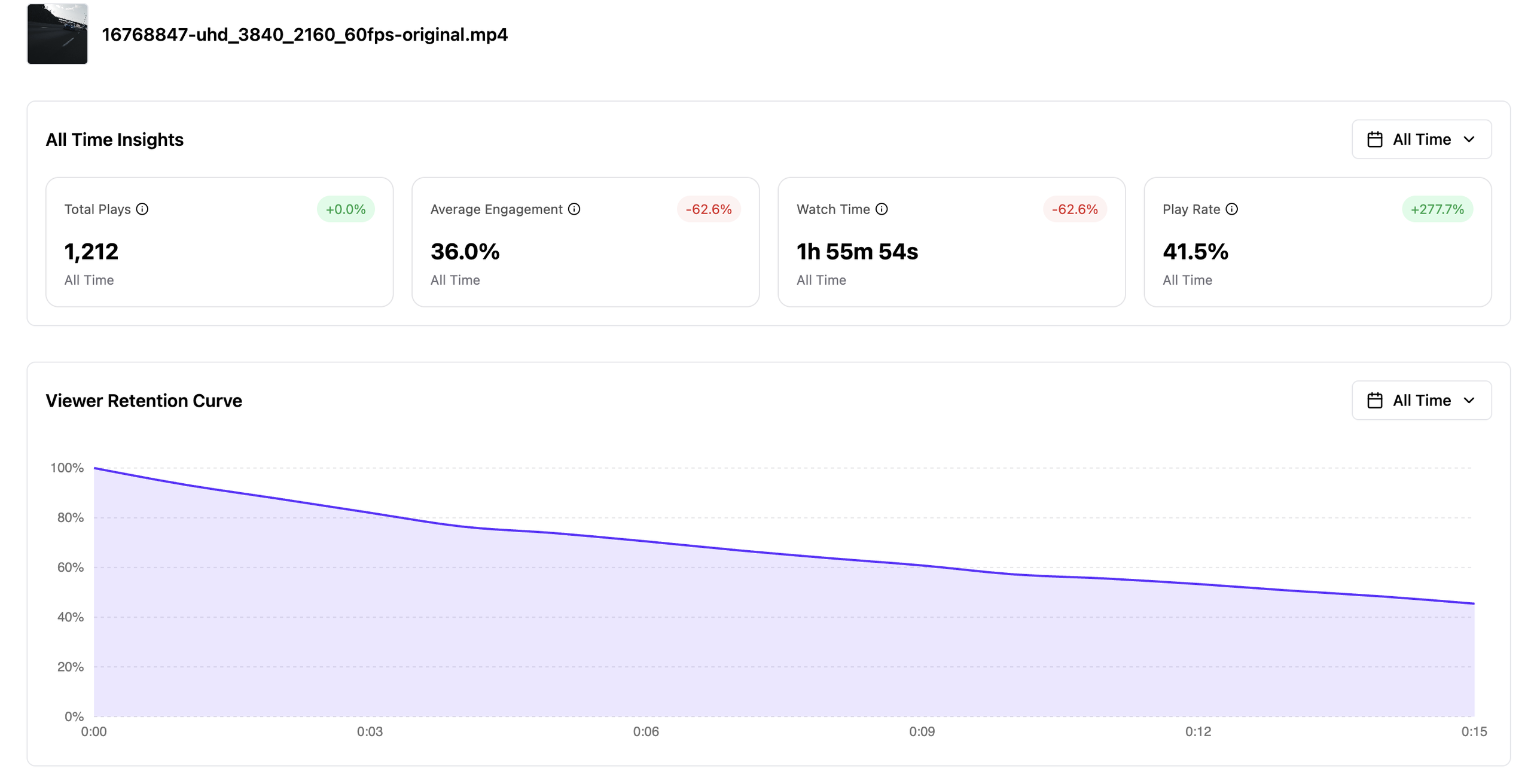Open All Time dropdown in insights panel
Screen dimensions: 1531x784
pos(1422,139)
